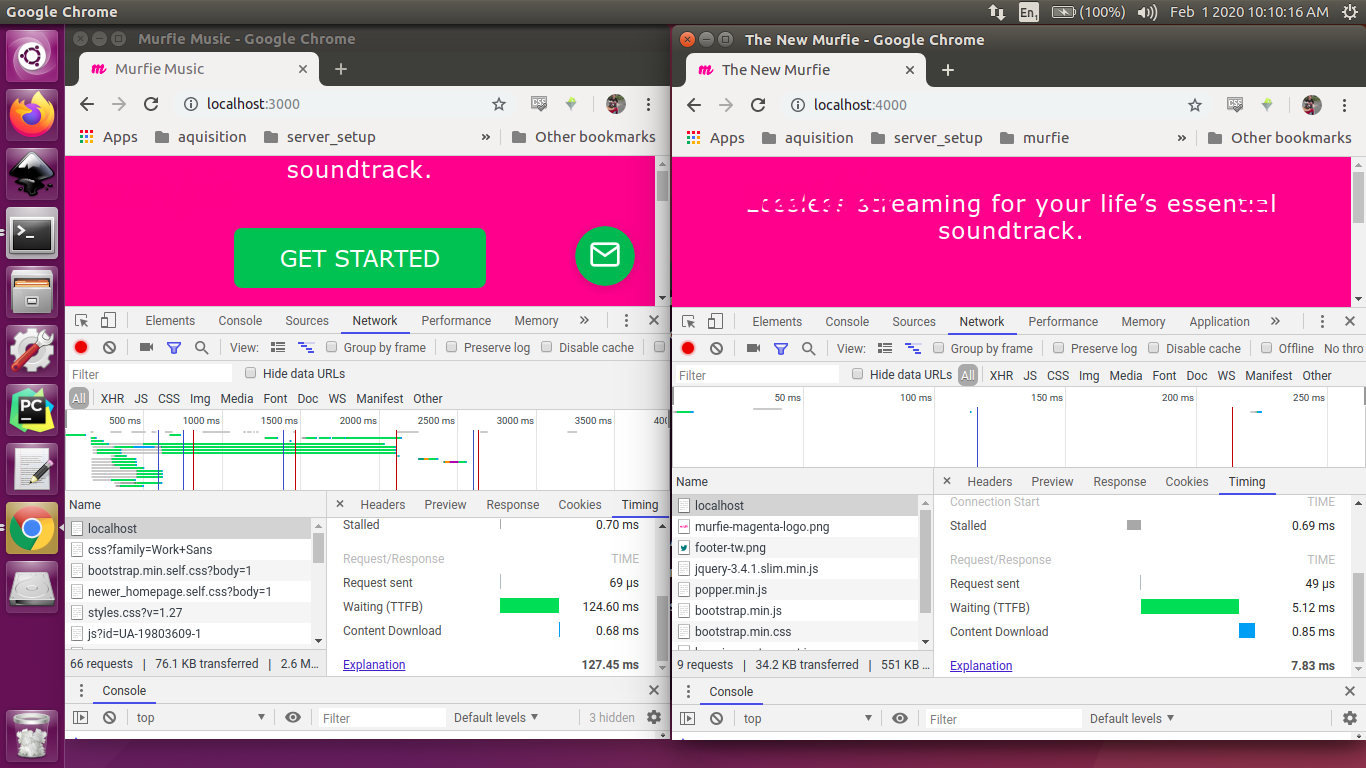Click the inspect element picker in left DevTools

82,321
